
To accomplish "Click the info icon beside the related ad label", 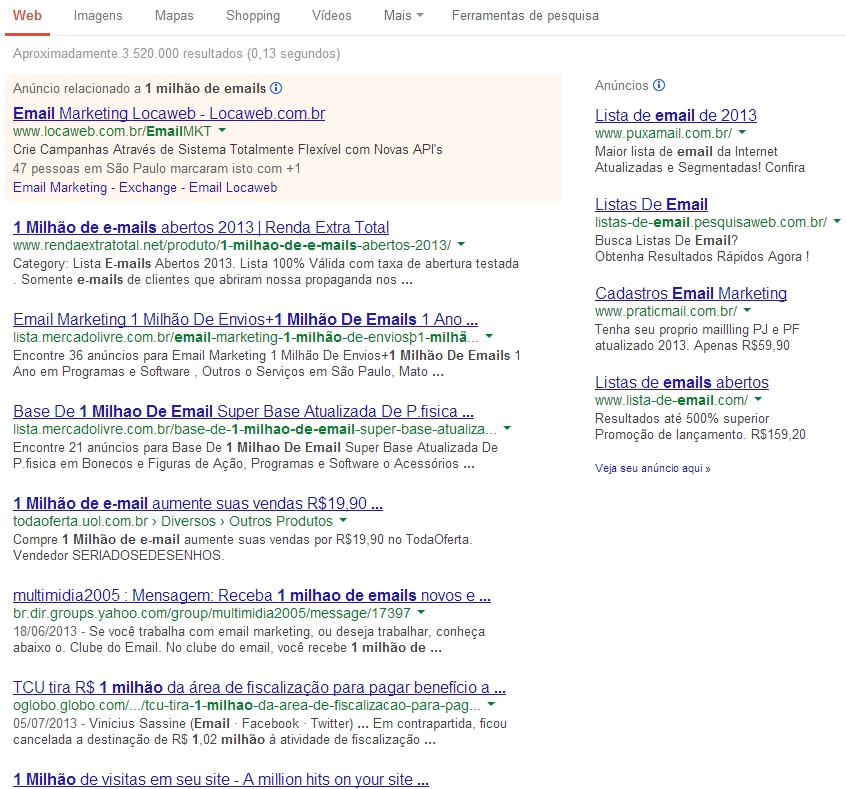I will point(276,89).
